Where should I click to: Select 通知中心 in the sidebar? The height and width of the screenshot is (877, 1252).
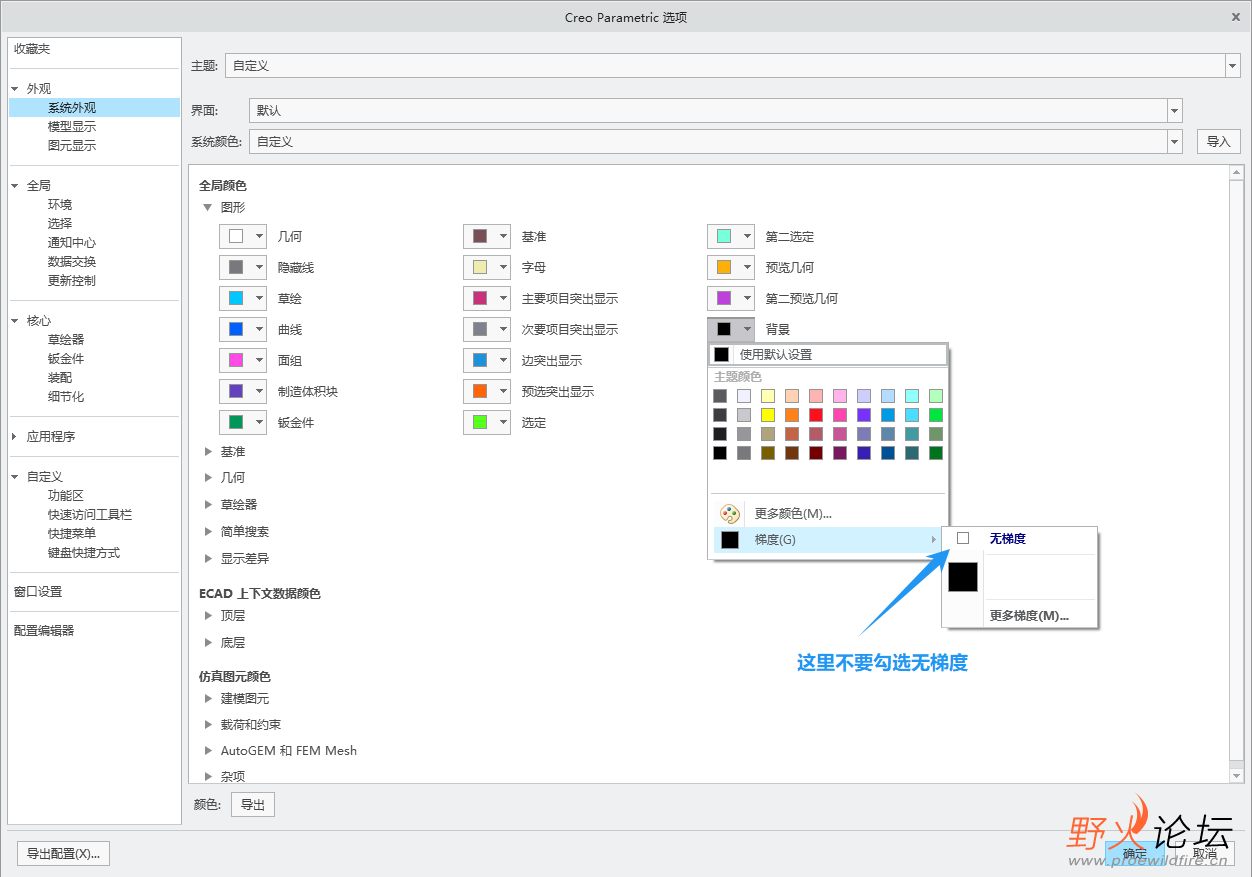pos(72,243)
